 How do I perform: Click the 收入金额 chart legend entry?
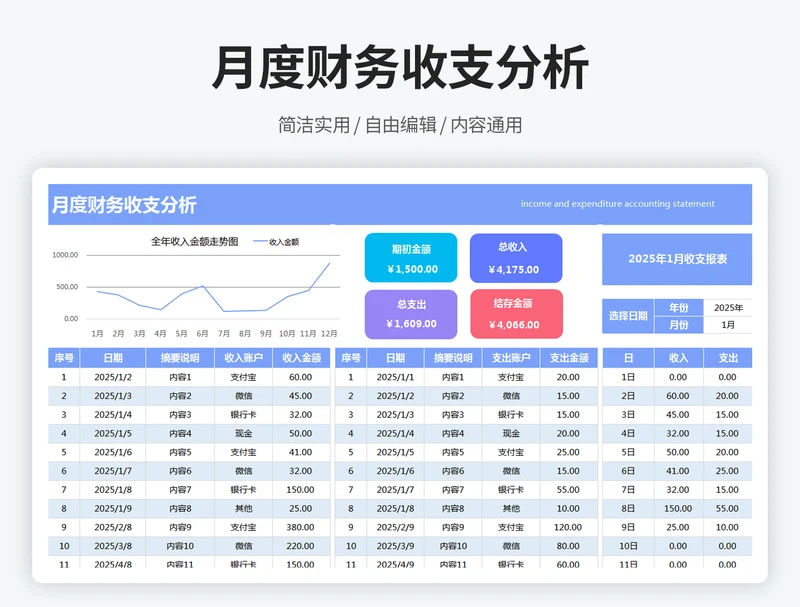(277, 242)
